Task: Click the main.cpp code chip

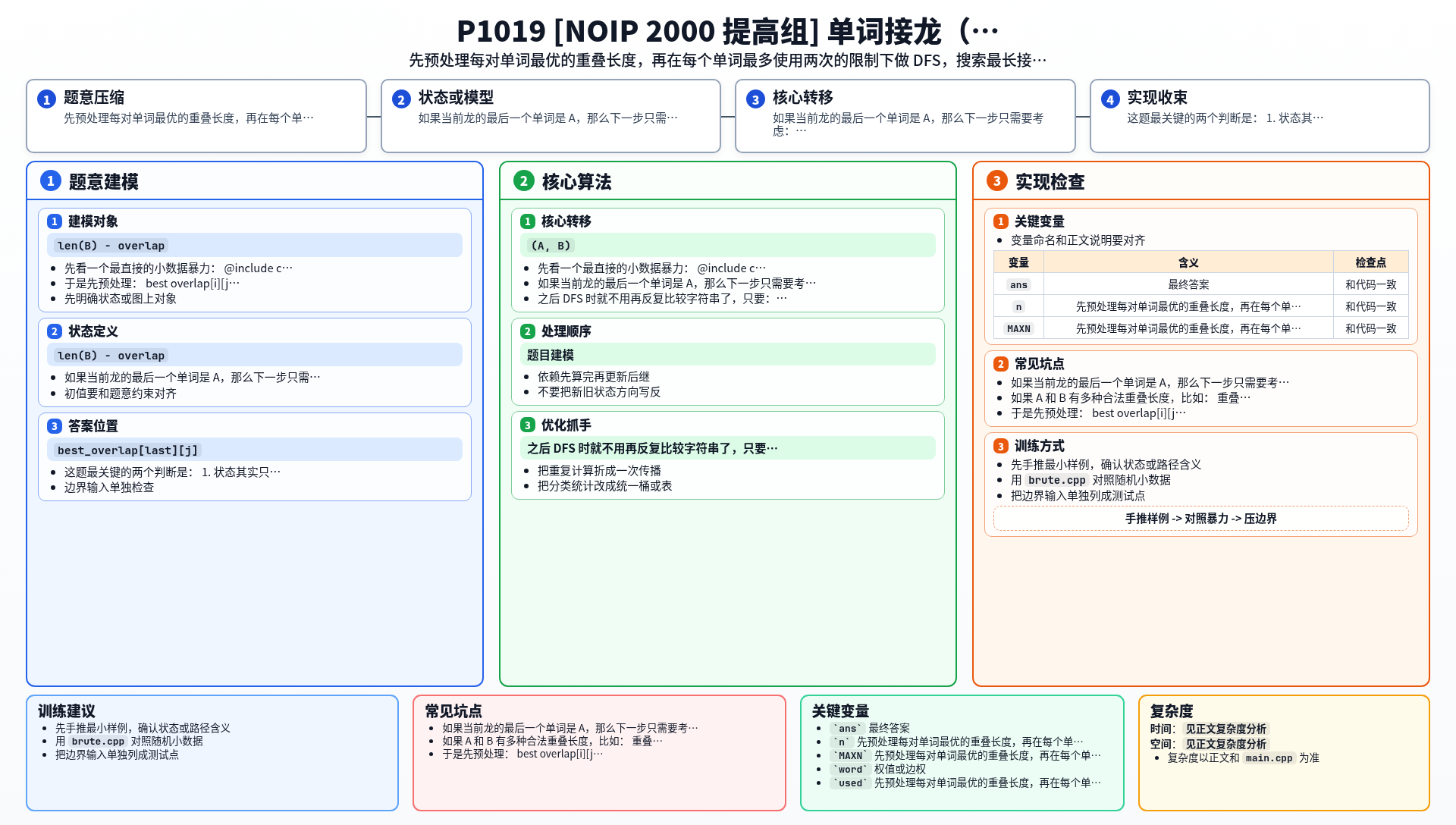Action: pyautogui.click(x=1269, y=758)
